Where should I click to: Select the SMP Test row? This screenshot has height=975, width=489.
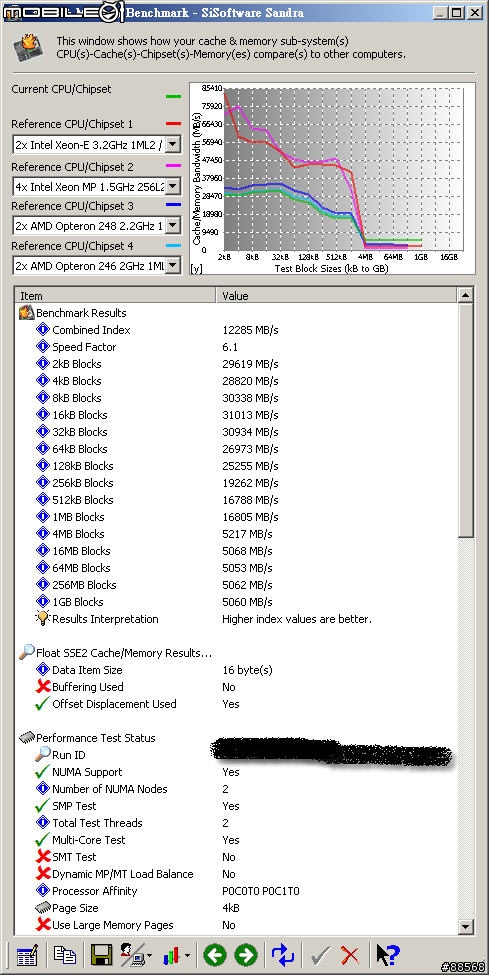coord(236,806)
